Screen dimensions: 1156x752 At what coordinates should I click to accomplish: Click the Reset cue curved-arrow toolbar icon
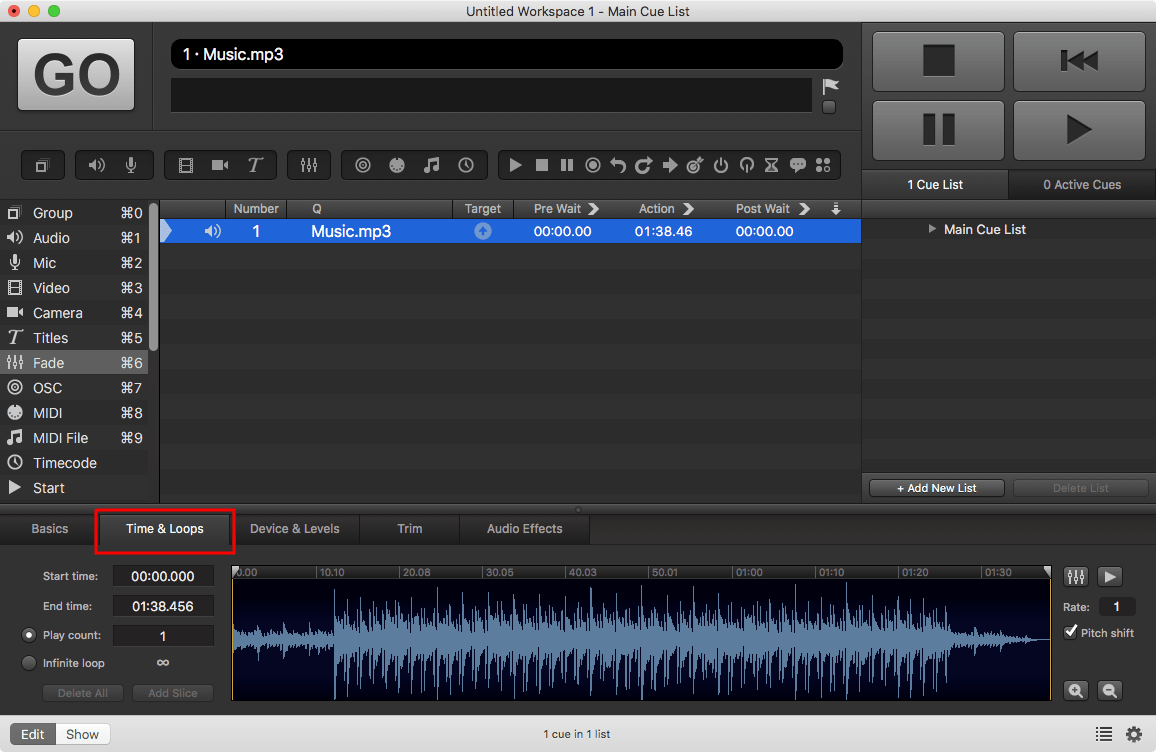[x=618, y=165]
